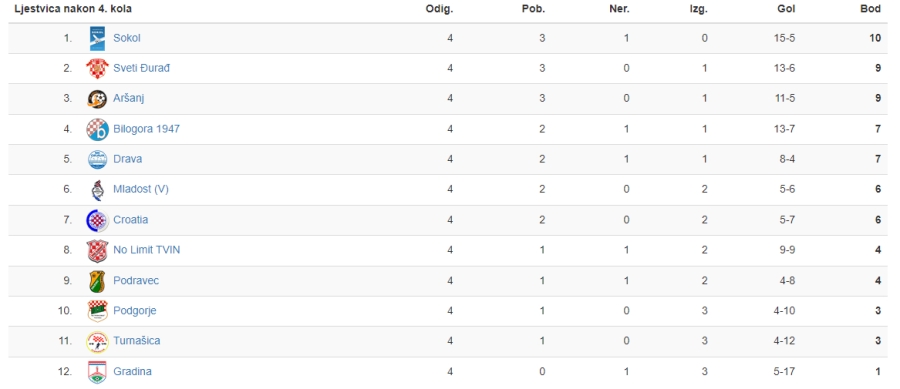Click the Tumašica round logo
Screen dimensions: 900x389
click(98, 341)
